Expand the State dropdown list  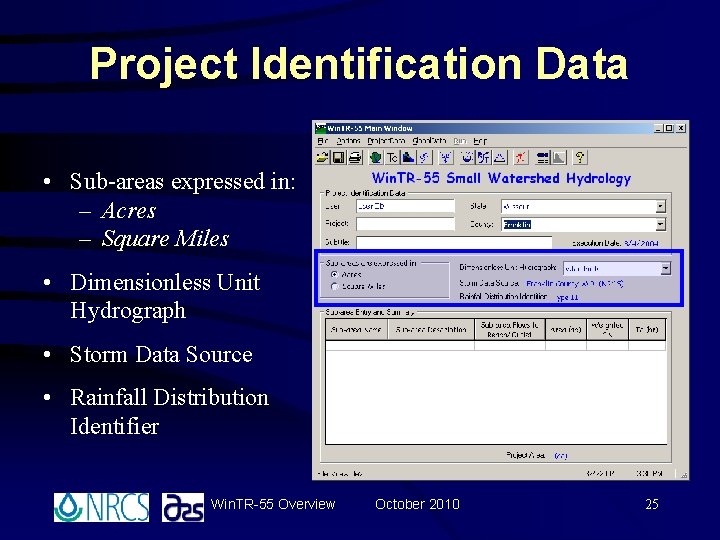click(660, 207)
